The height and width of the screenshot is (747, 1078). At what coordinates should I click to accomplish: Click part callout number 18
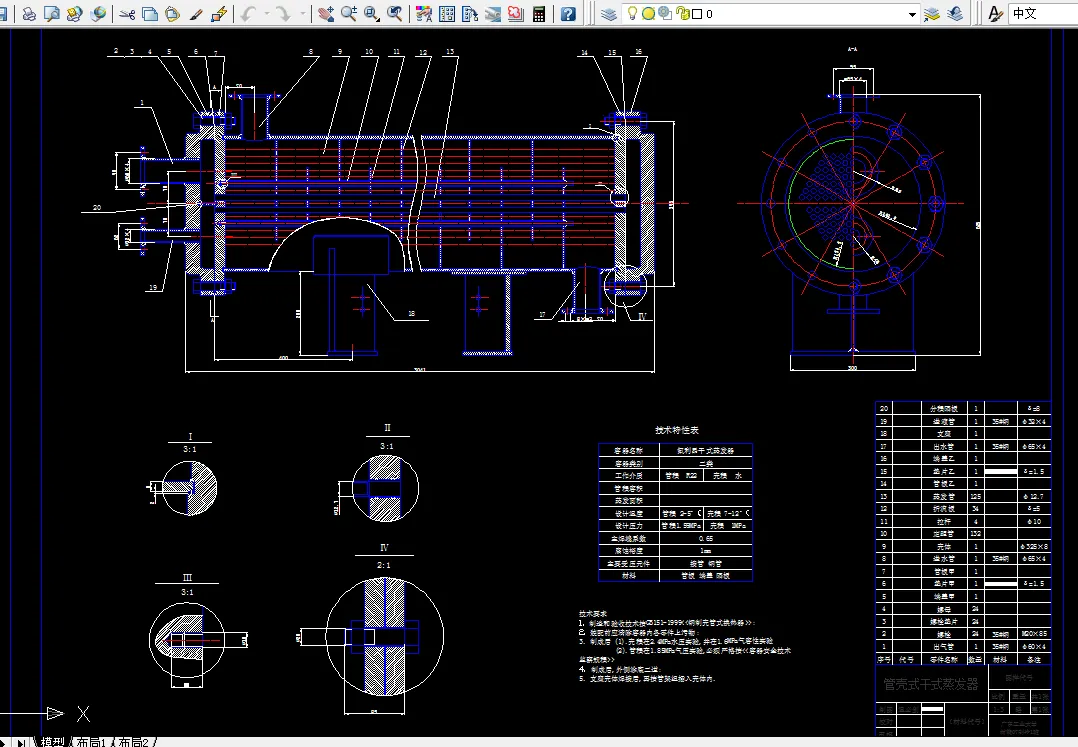tap(411, 313)
